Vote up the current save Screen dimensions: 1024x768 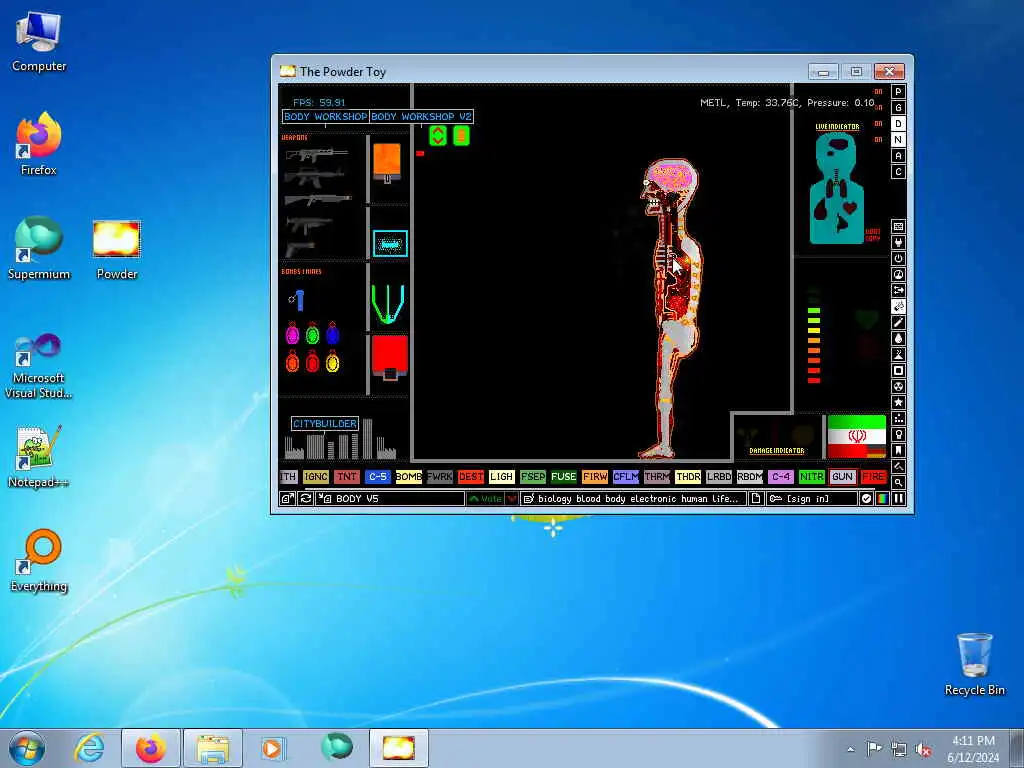[x=485, y=498]
